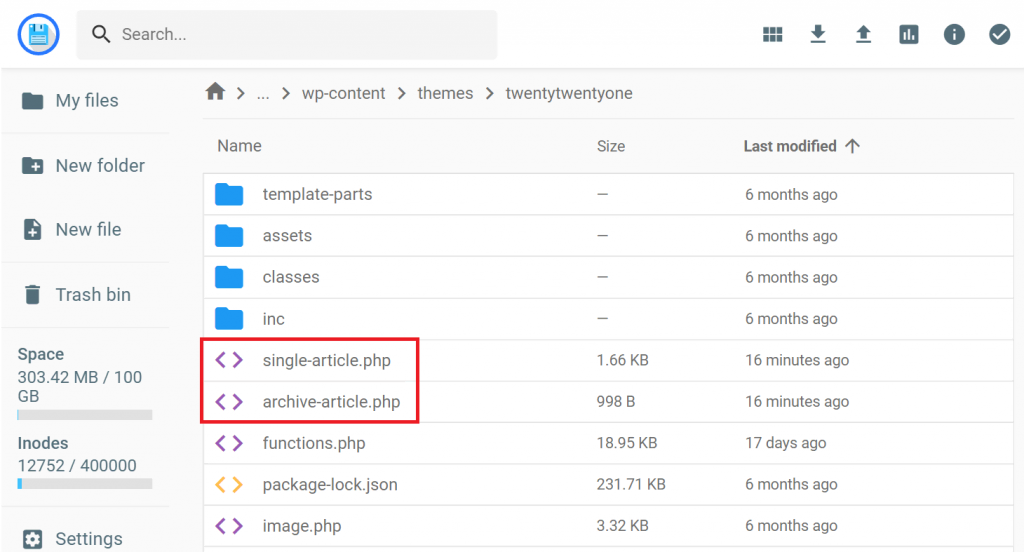Click the upload icon in toolbar
The height and width of the screenshot is (552, 1024).
click(863, 35)
